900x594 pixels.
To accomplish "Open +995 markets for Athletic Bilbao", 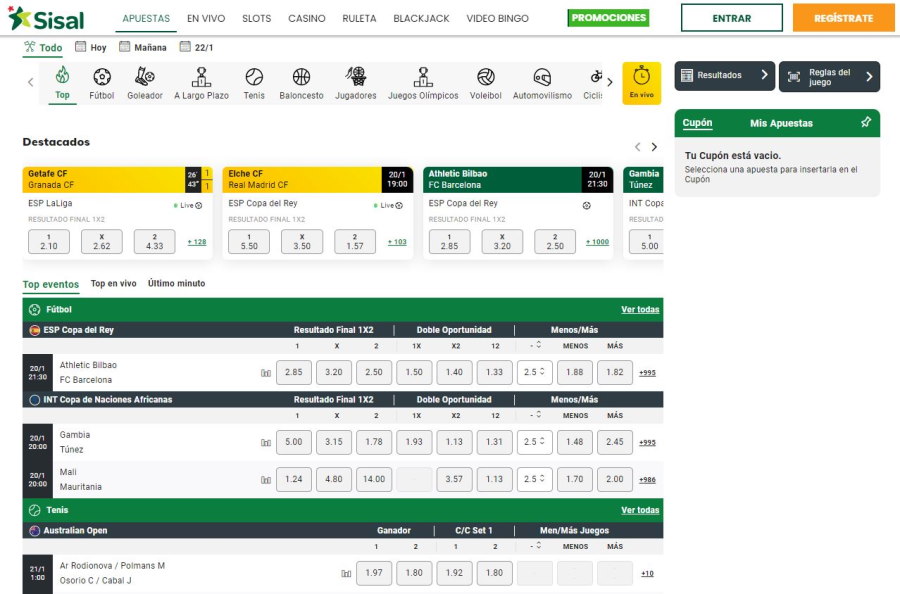I will point(647,373).
